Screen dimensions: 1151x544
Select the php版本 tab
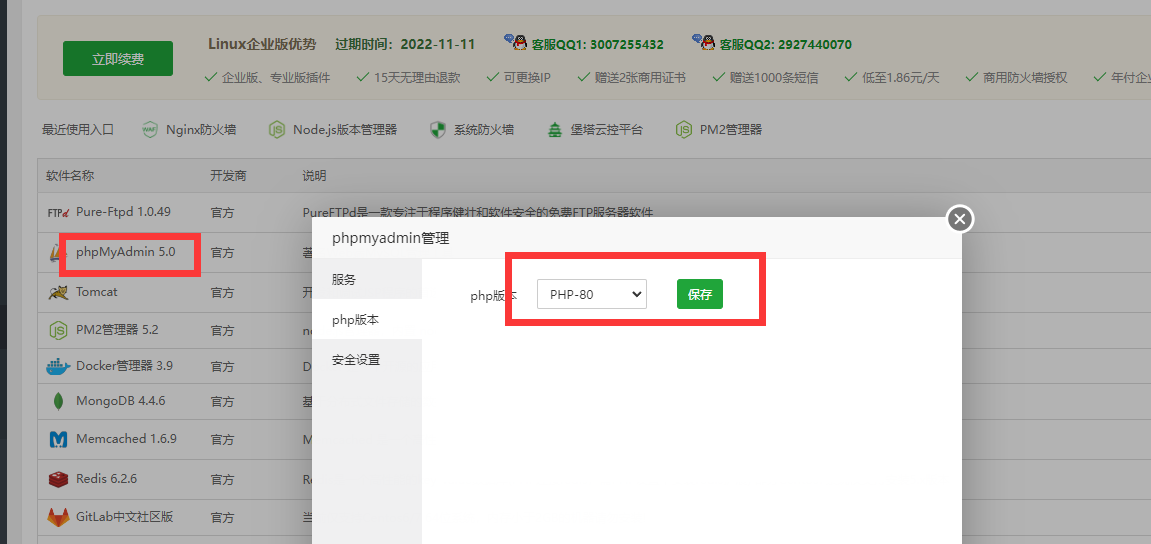tap(367, 319)
